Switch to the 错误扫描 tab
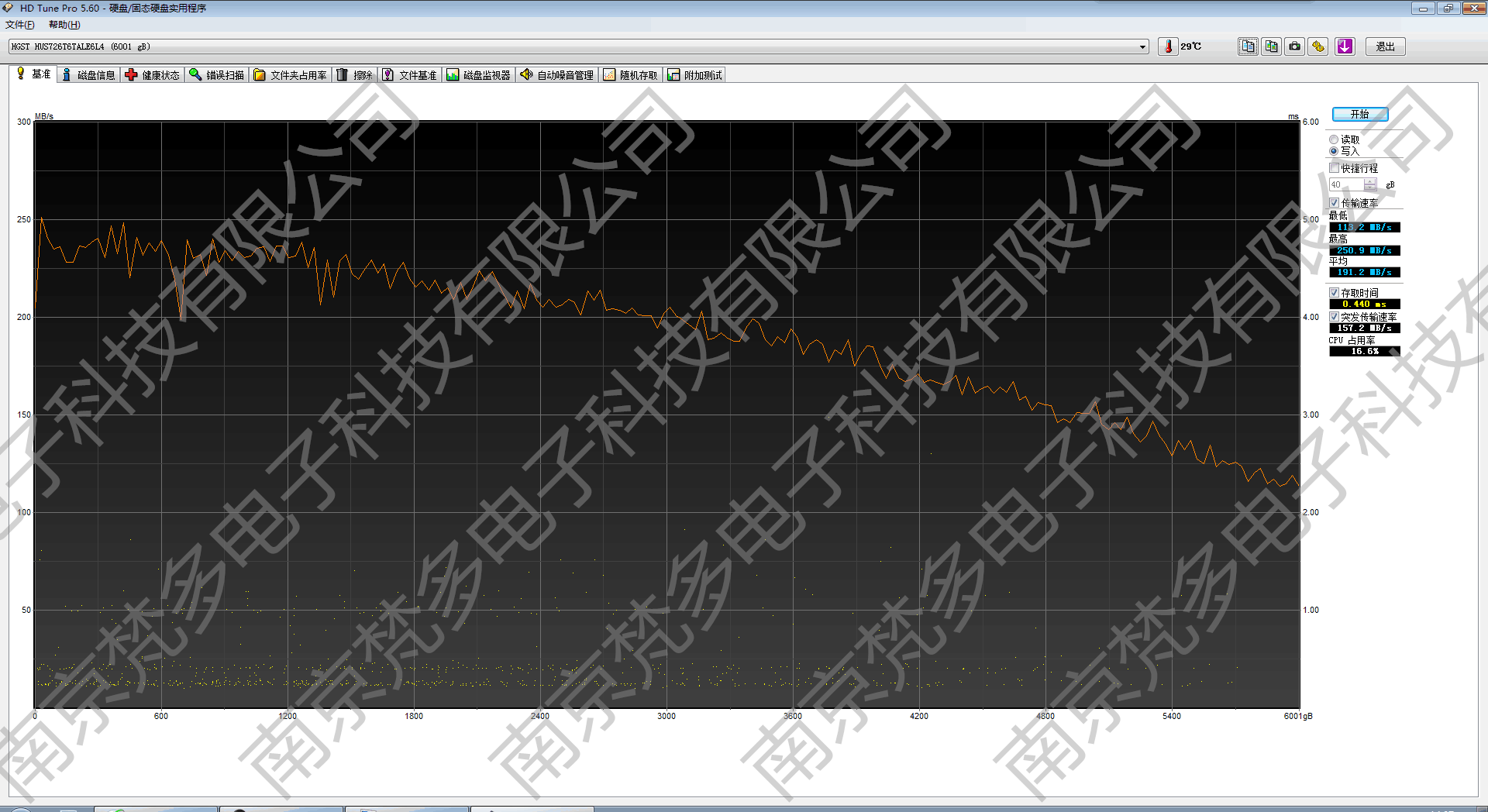Viewport: 1488px width, 812px height. [x=217, y=75]
